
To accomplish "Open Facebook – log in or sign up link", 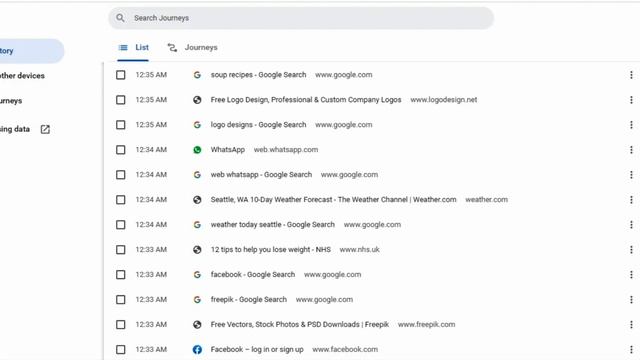I will coord(257,349).
